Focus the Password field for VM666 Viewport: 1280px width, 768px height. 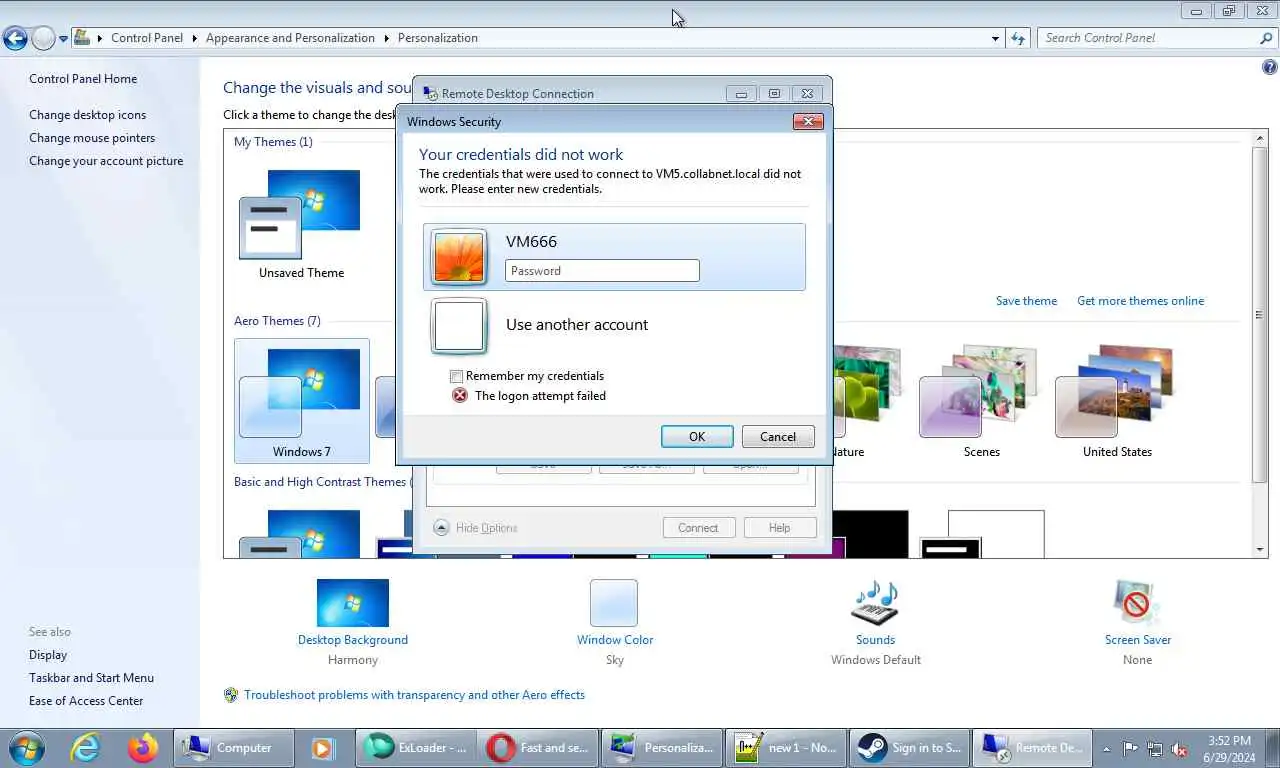[x=602, y=270]
